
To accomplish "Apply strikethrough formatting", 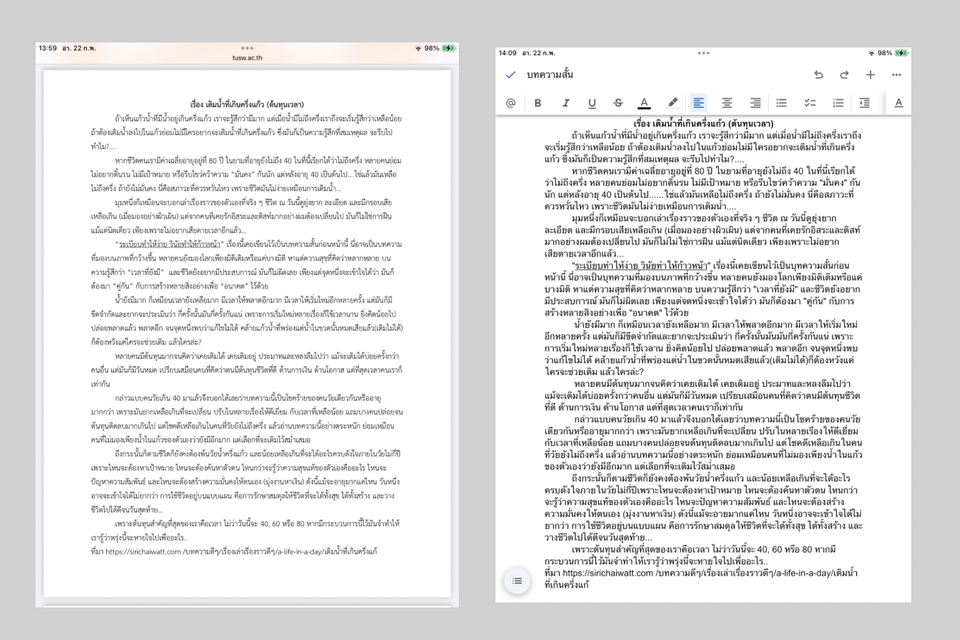I will tap(617, 103).
